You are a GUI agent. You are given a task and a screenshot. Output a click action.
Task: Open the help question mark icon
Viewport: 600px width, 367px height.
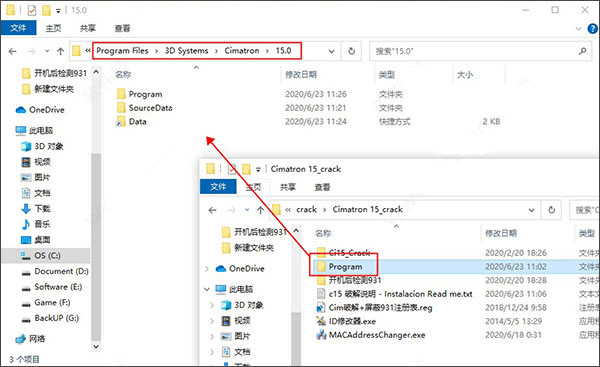coord(592,28)
